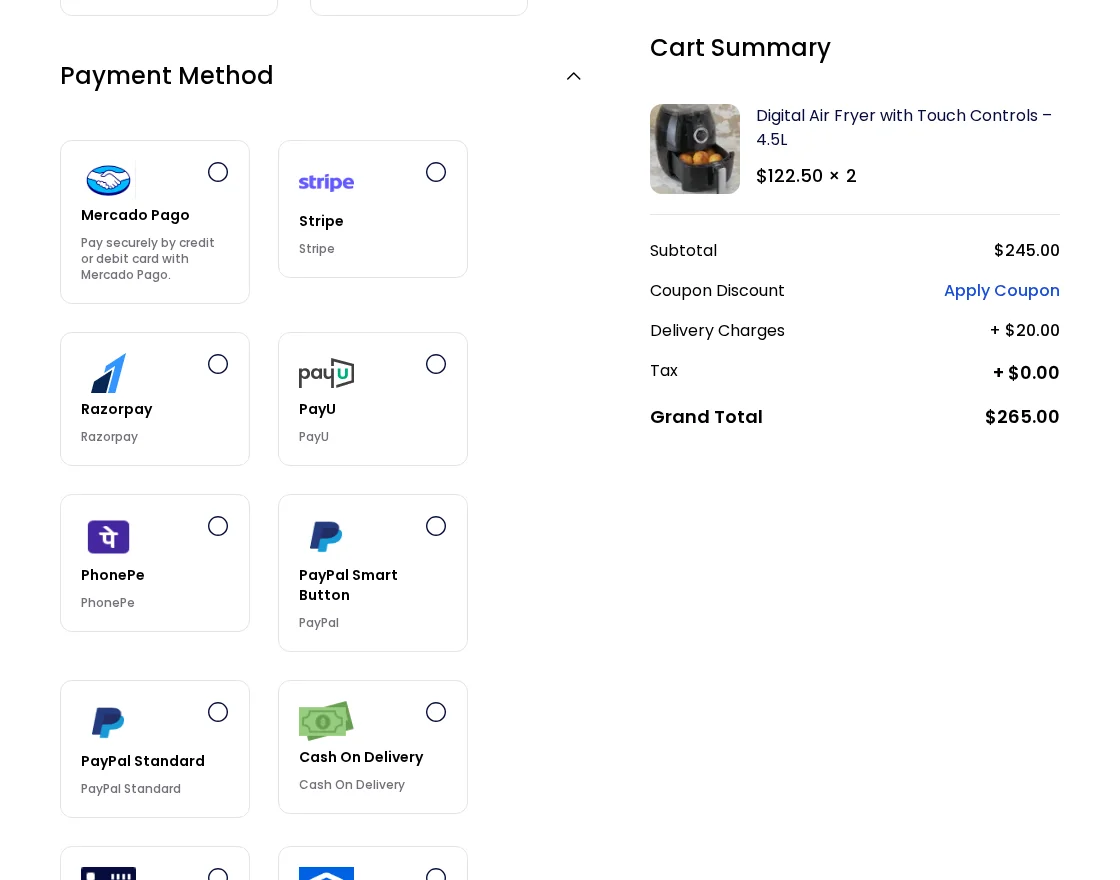Click the Tax amount + $0.00

(1026, 373)
